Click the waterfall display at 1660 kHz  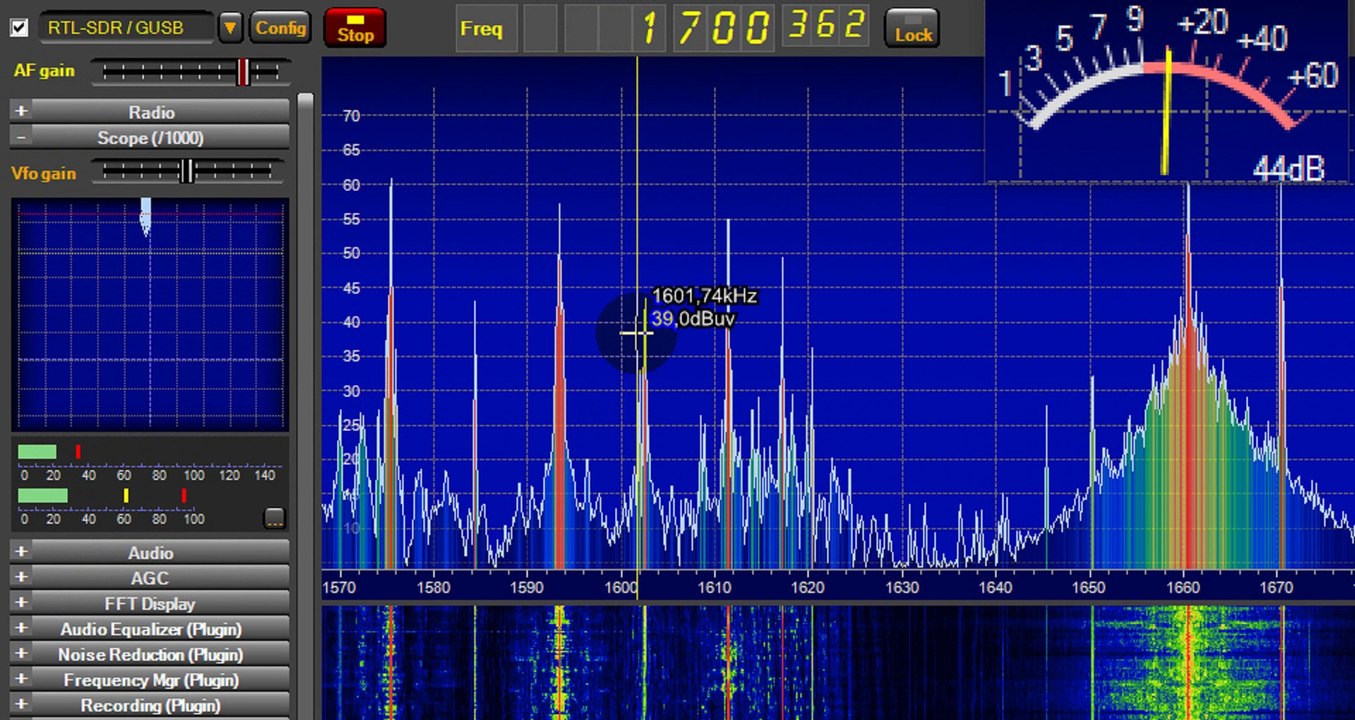point(1187,662)
